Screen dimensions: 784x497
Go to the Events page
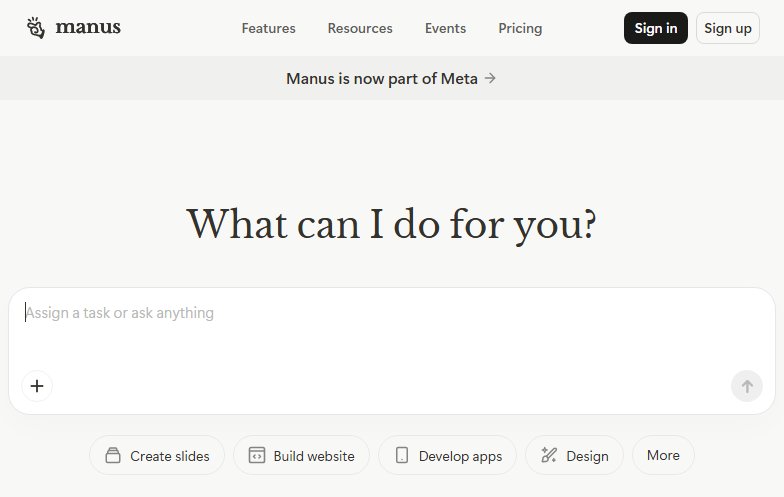pyautogui.click(x=445, y=28)
